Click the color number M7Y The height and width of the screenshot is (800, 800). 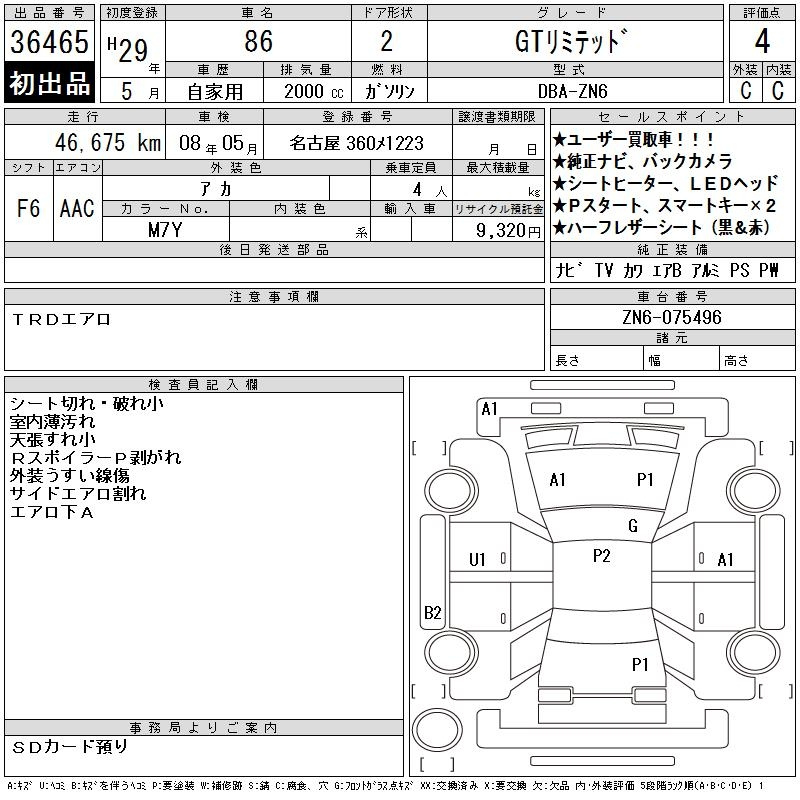click(x=166, y=229)
